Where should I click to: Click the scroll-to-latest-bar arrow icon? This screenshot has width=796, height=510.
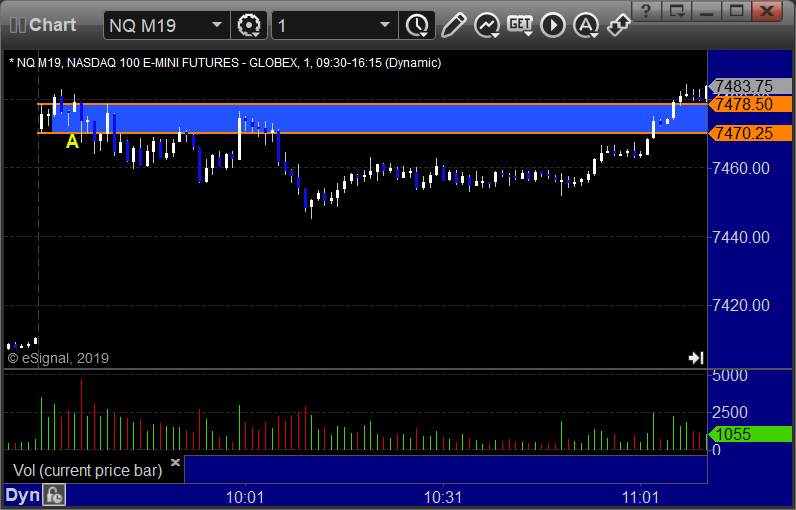point(696,358)
